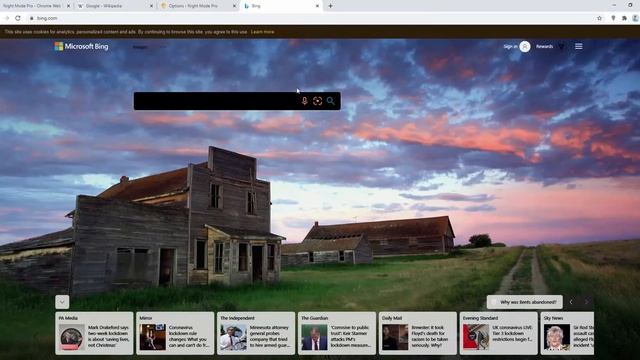Click the Chrome profile avatar icon
Image resolution: width=640 pixels, height=360 pixels.
[635, 18]
